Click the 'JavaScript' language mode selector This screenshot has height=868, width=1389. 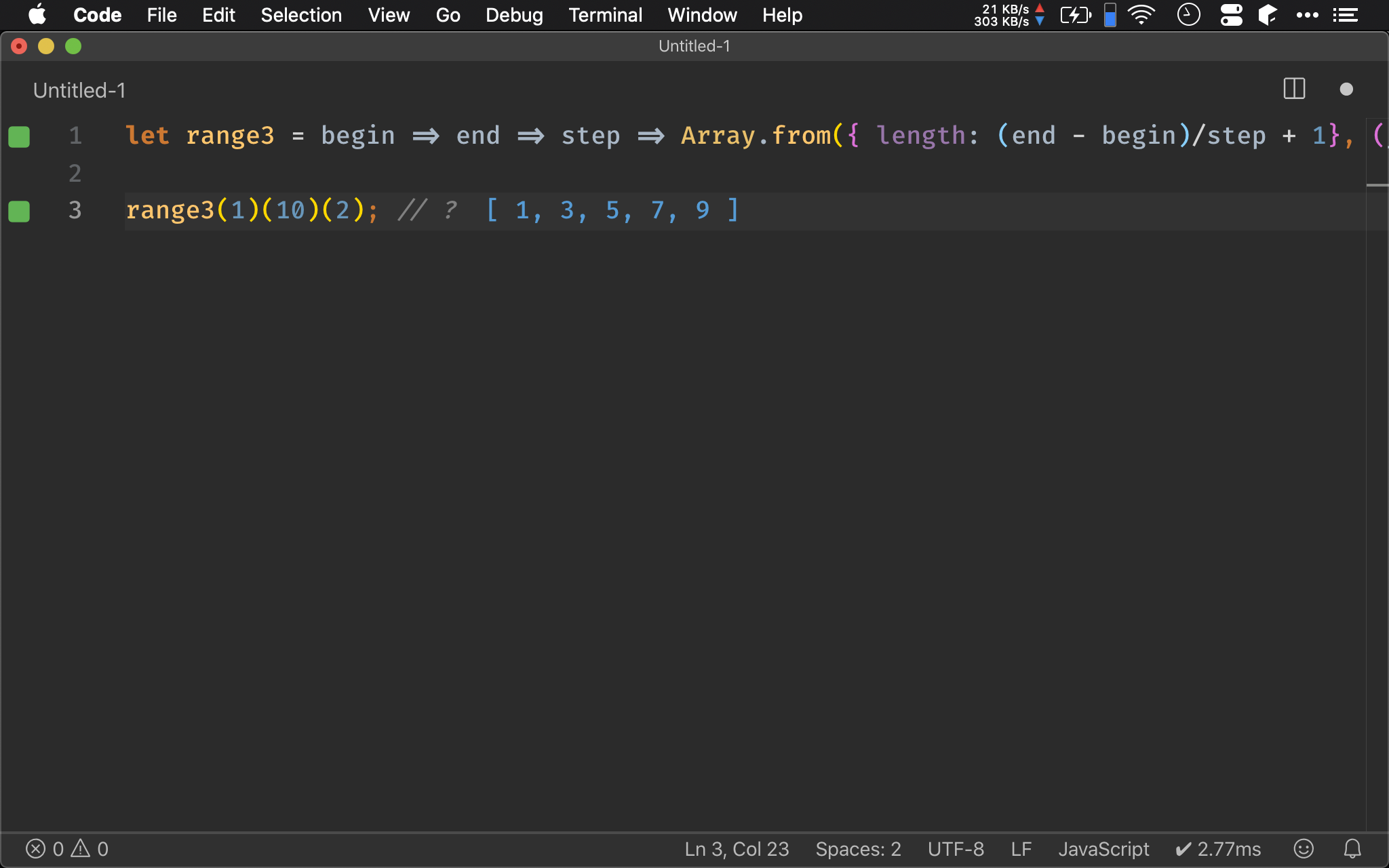(1103, 849)
